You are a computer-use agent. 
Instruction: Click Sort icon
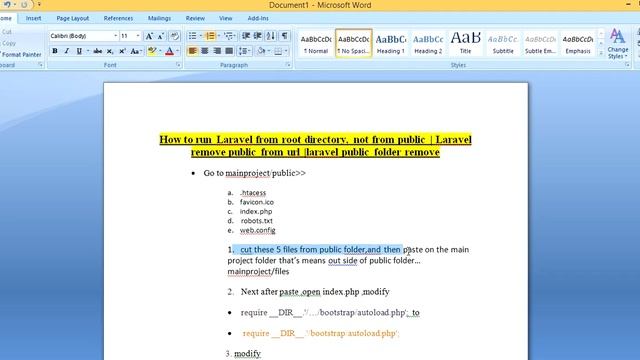coord(271,36)
